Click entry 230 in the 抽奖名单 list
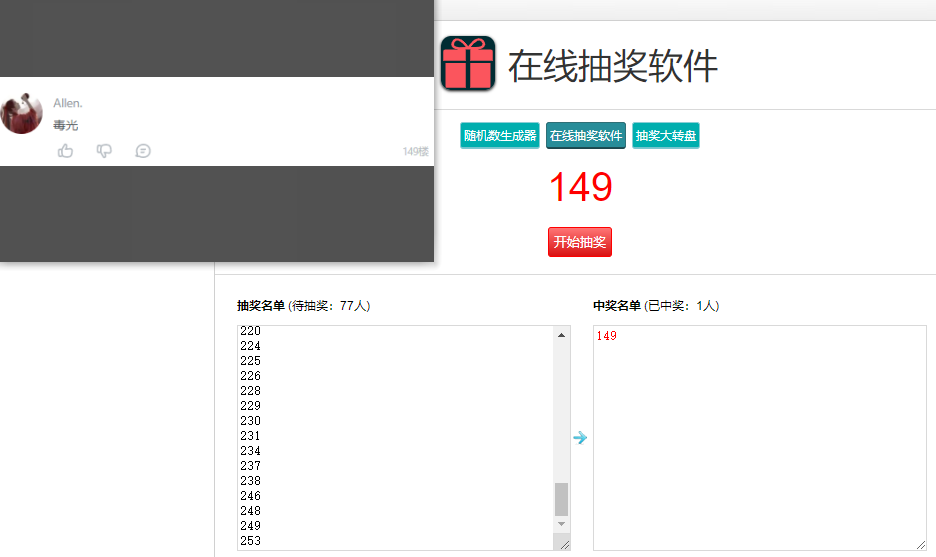 (x=251, y=421)
